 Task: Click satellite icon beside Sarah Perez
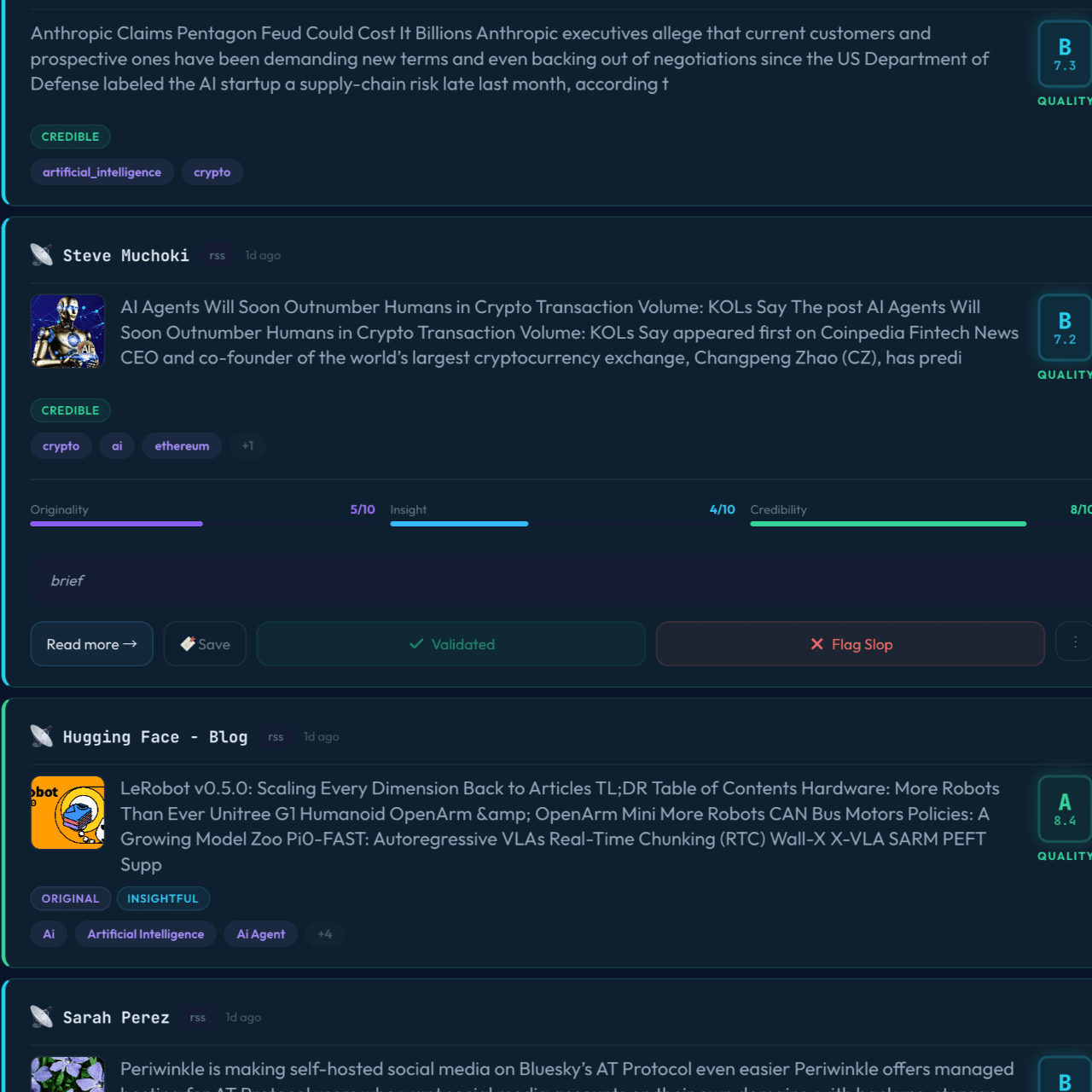tap(42, 1016)
